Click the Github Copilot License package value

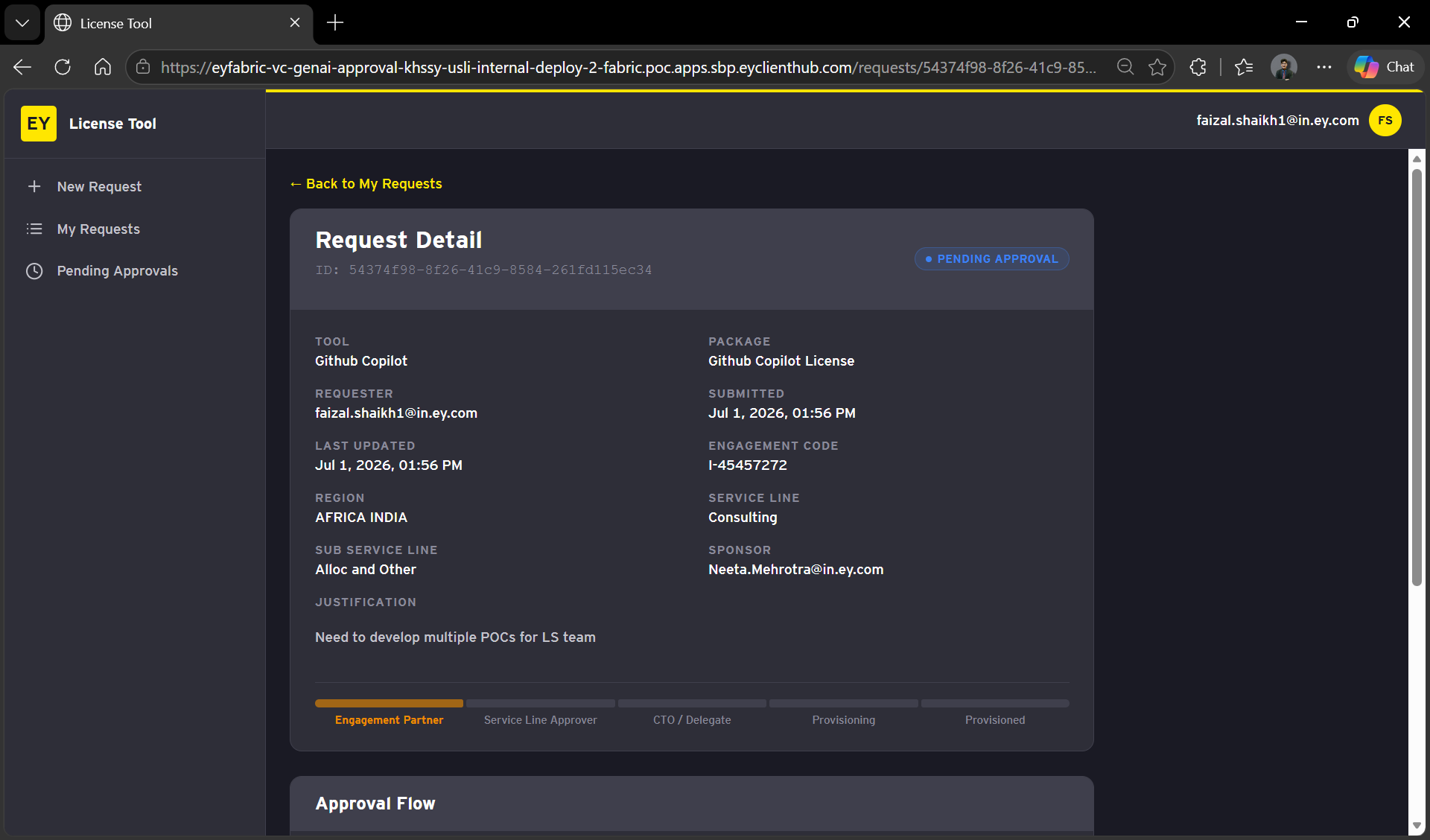[781, 361]
